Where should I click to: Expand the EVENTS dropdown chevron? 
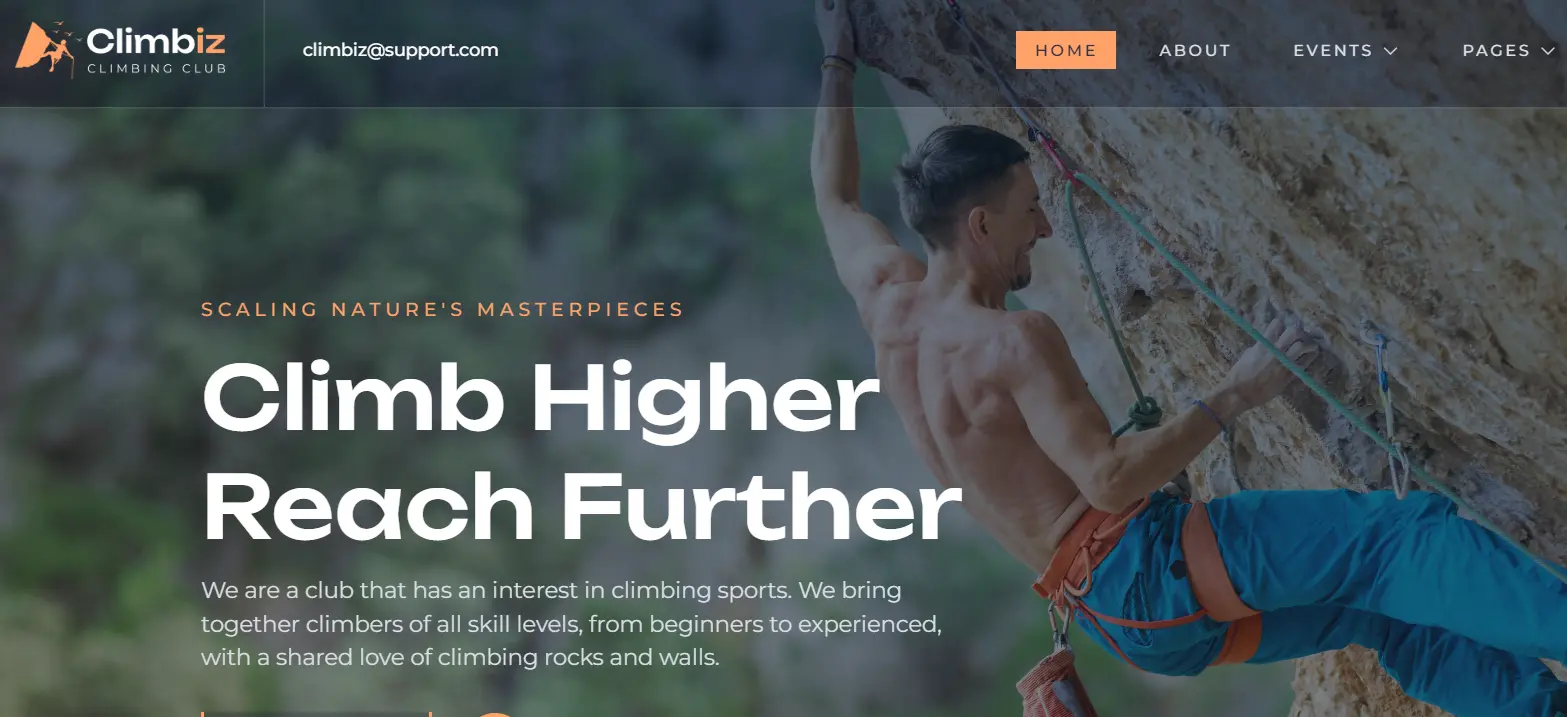1390,51
